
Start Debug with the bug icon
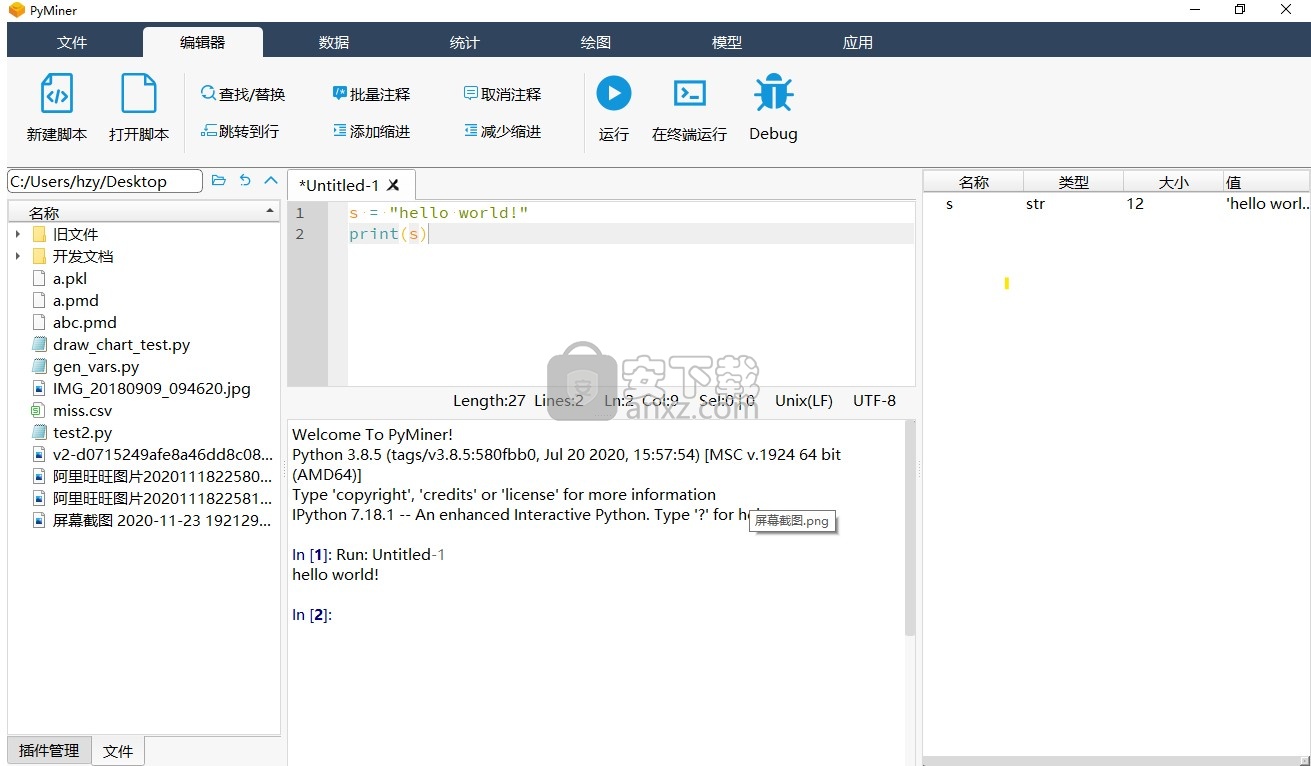point(773,93)
